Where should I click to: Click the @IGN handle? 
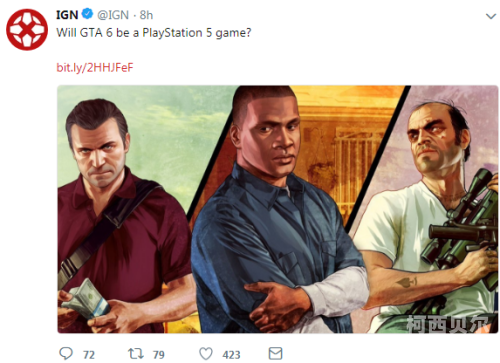[113, 15]
